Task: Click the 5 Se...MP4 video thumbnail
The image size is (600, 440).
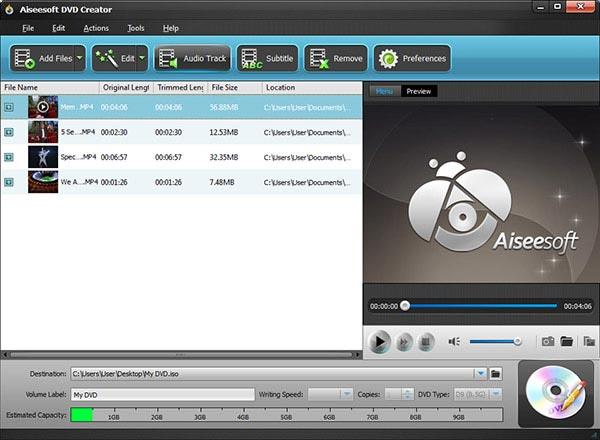Action: pyautogui.click(x=43, y=132)
